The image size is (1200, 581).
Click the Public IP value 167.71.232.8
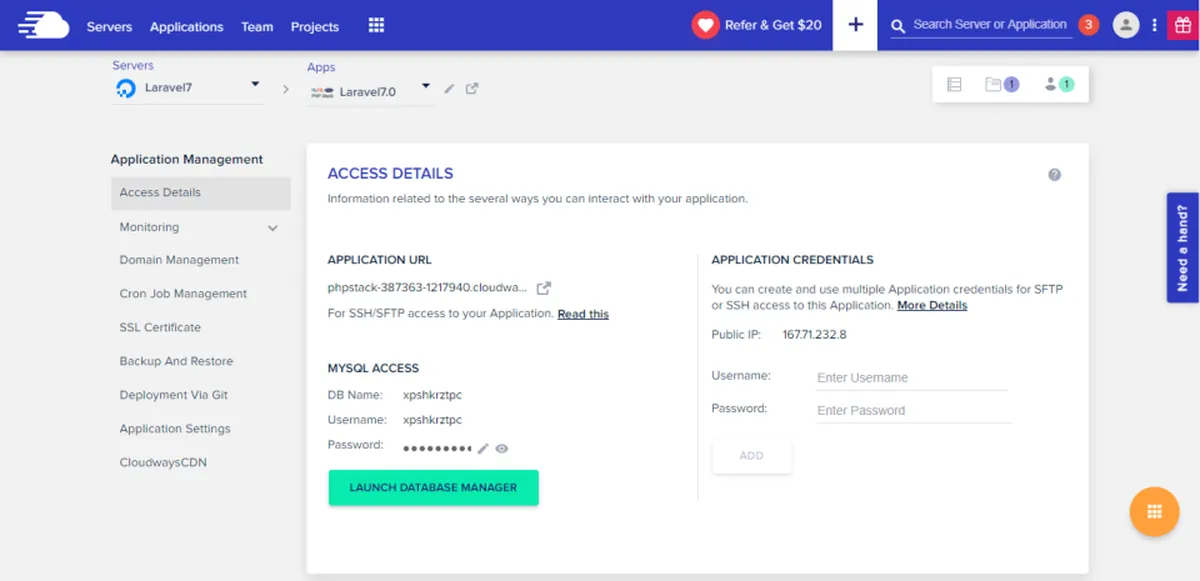click(x=814, y=335)
